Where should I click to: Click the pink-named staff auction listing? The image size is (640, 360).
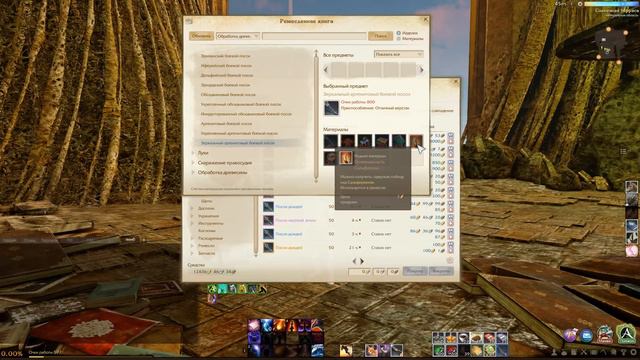(296, 220)
